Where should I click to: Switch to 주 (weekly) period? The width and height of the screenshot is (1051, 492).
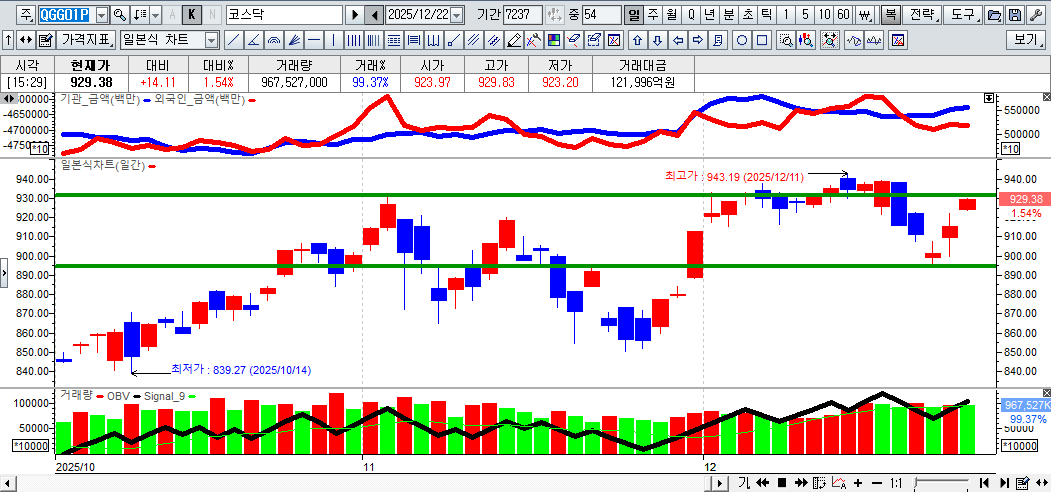(652, 15)
